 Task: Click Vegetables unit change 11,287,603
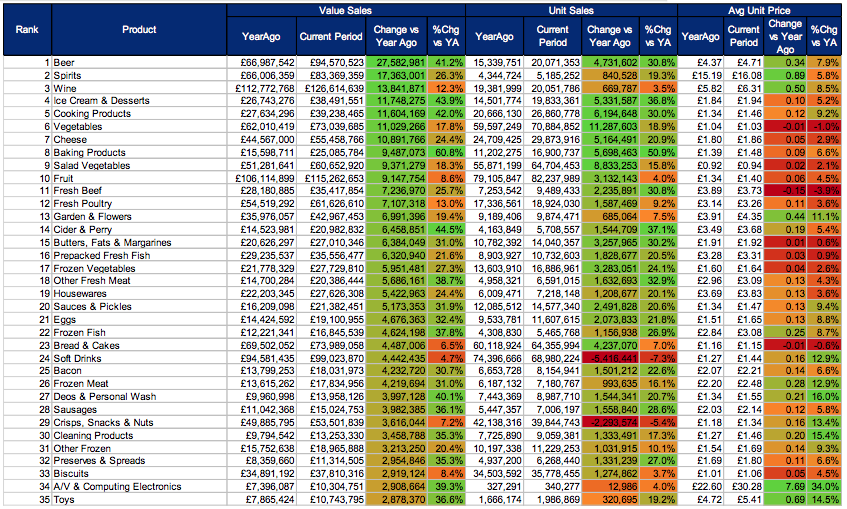(611, 126)
